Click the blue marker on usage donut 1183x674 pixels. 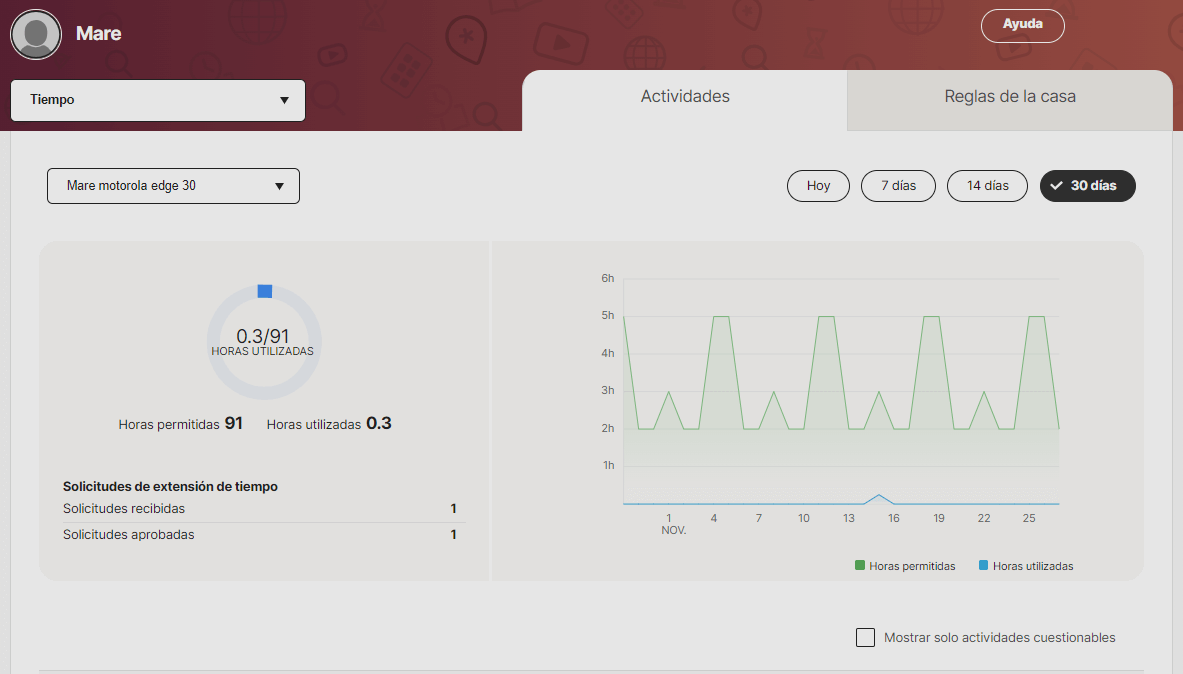pos(265,291)
